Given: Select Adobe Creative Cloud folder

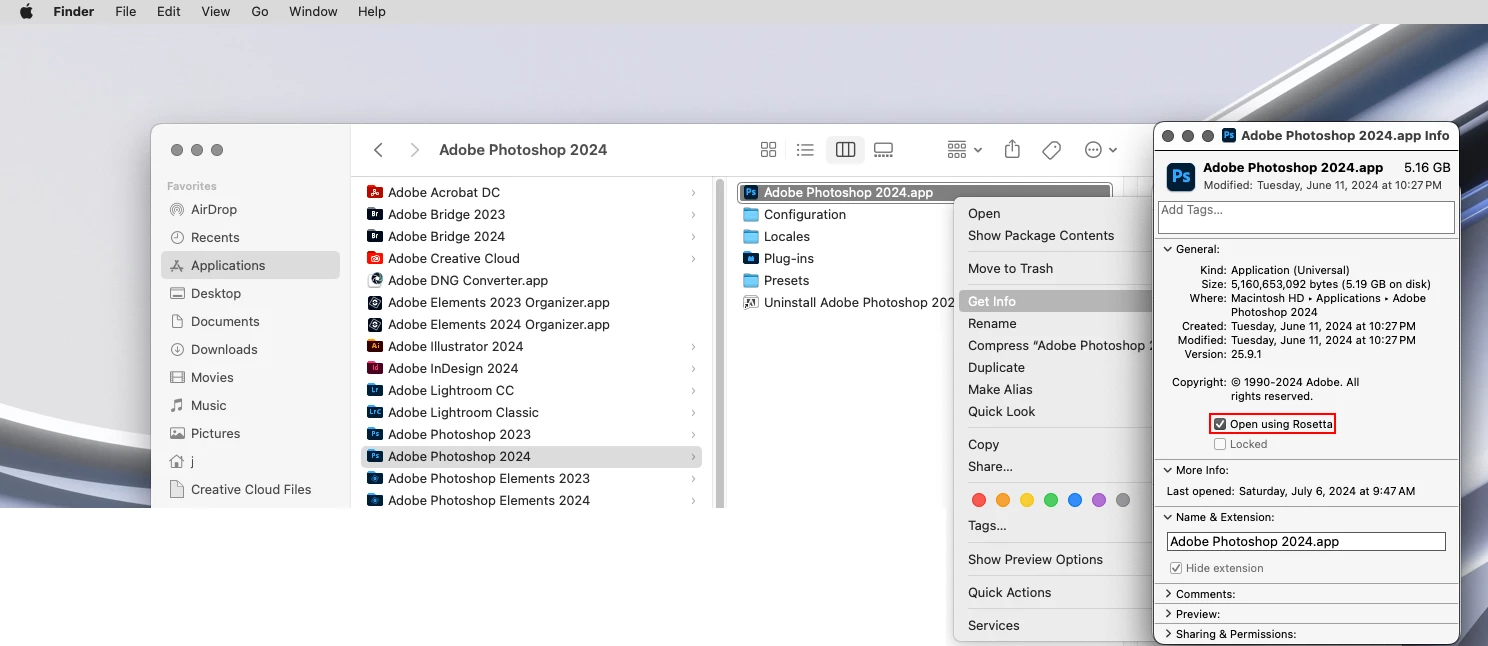Looking at the screenshot, I should tap(531, 258).
